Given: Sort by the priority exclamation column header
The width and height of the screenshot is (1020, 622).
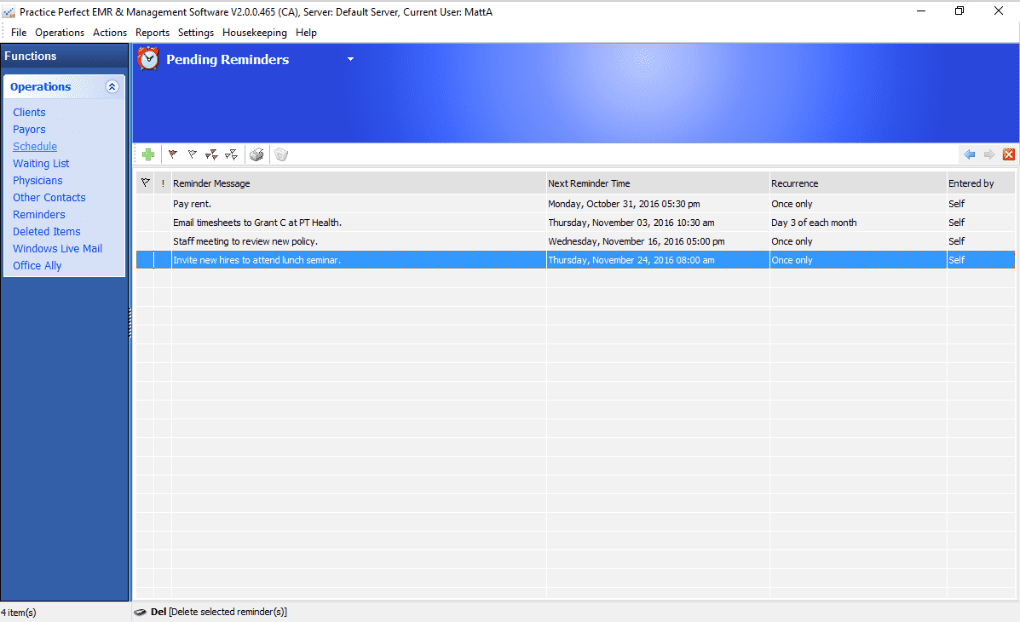Looking at the screenshot, I should [x=163, y=183].
